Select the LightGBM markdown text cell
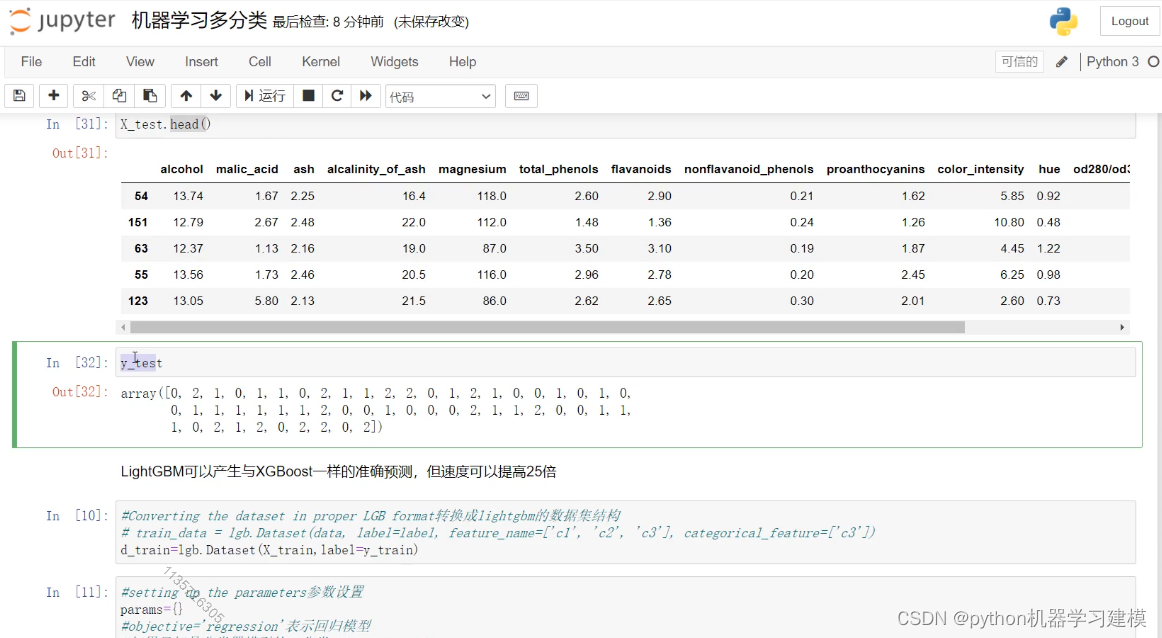Screen dimensions: 1162x638 point(339,471)
